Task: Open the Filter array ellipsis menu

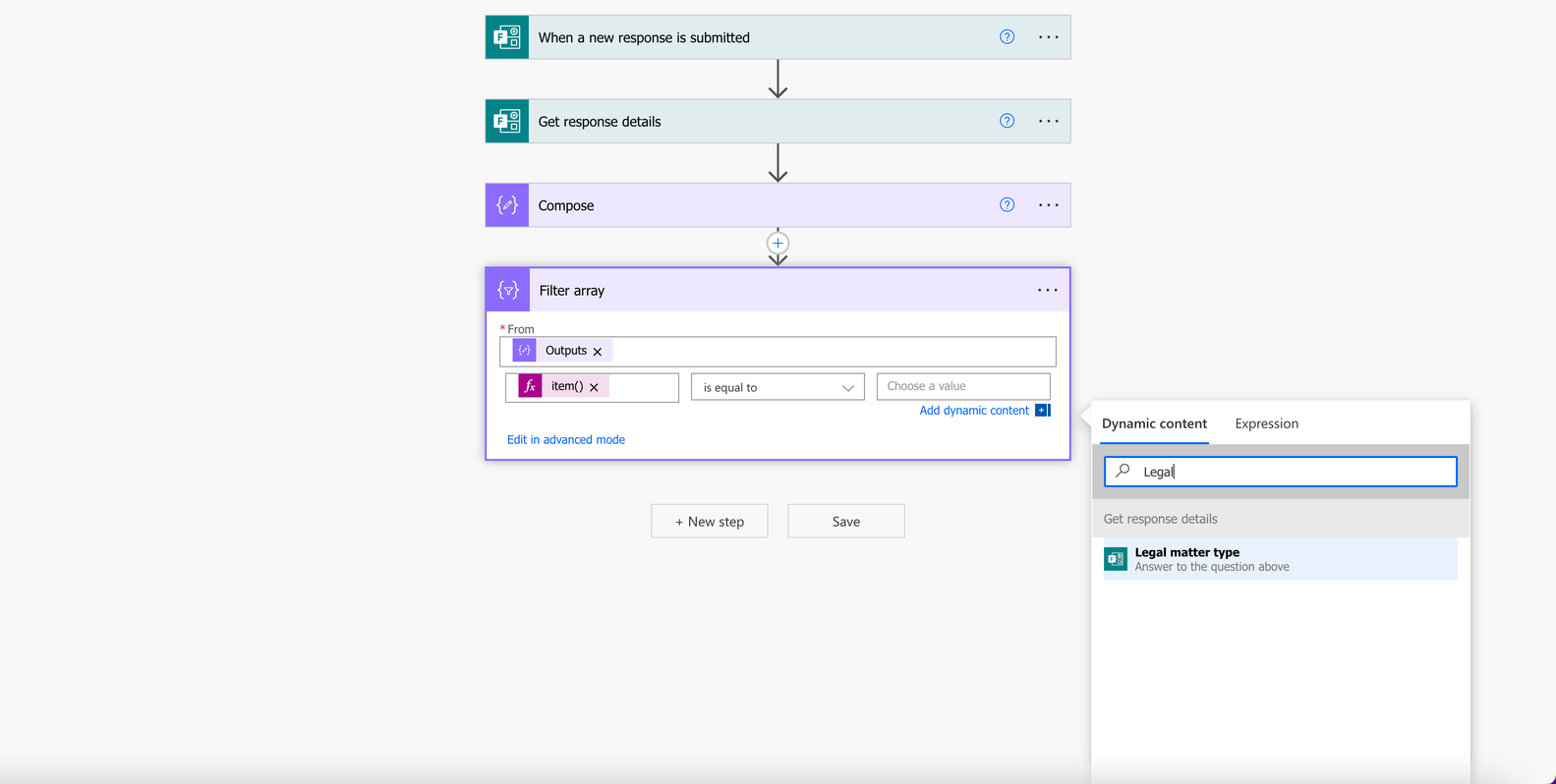Action: tap(1048, 290)
